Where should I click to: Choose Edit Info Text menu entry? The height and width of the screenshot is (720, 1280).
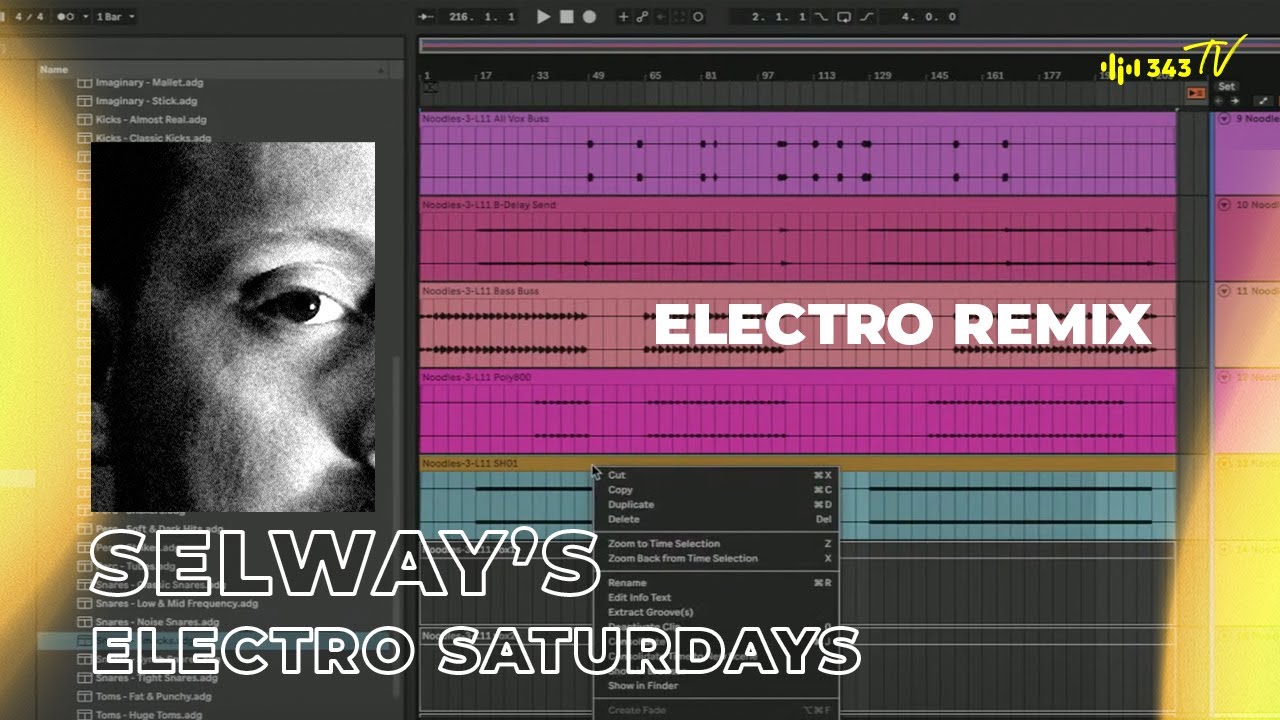pyautogui.click(x=716, y=597)
